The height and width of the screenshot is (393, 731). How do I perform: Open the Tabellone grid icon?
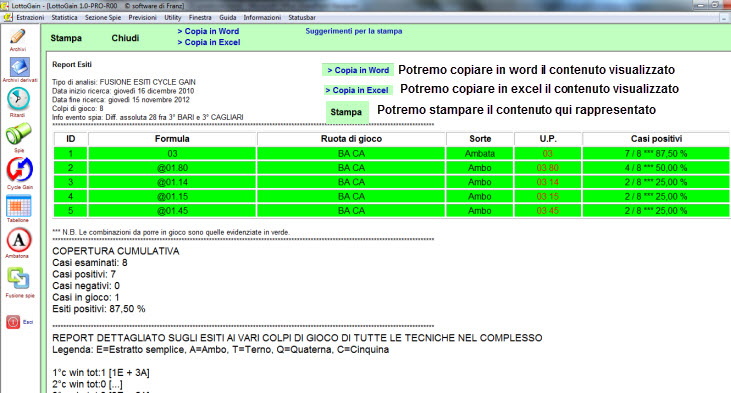coord(19,206)
